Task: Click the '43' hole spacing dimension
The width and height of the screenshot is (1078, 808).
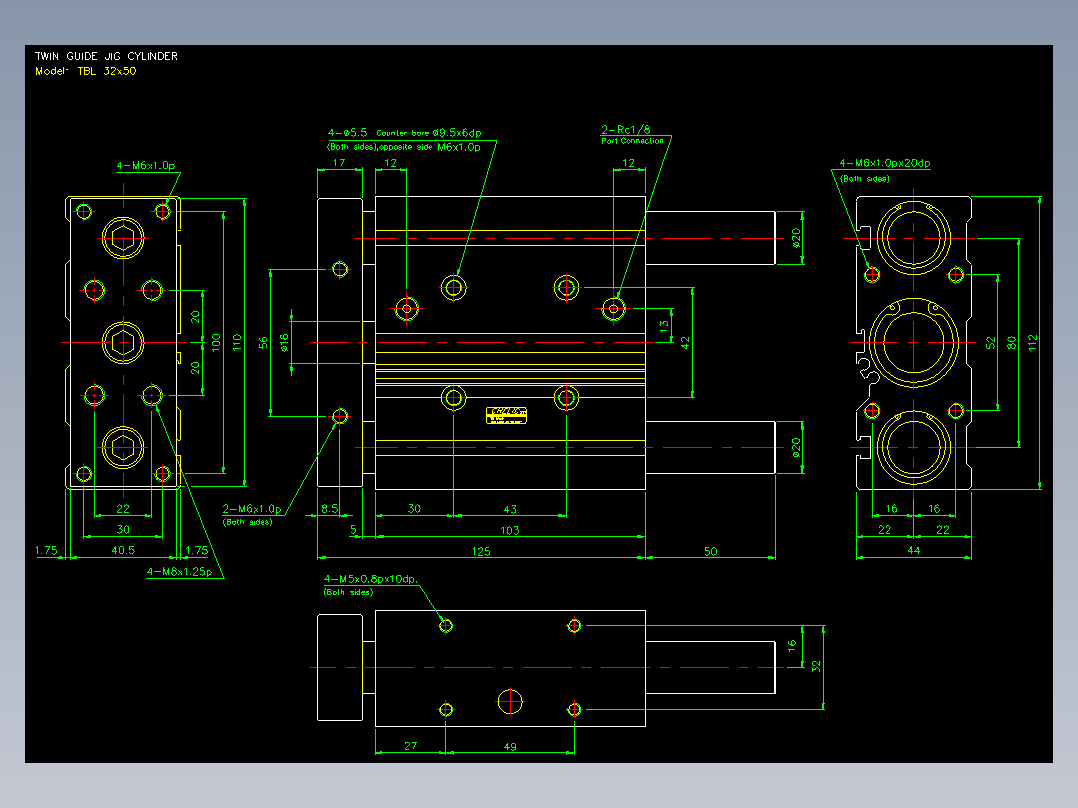Action: [510, 510]
